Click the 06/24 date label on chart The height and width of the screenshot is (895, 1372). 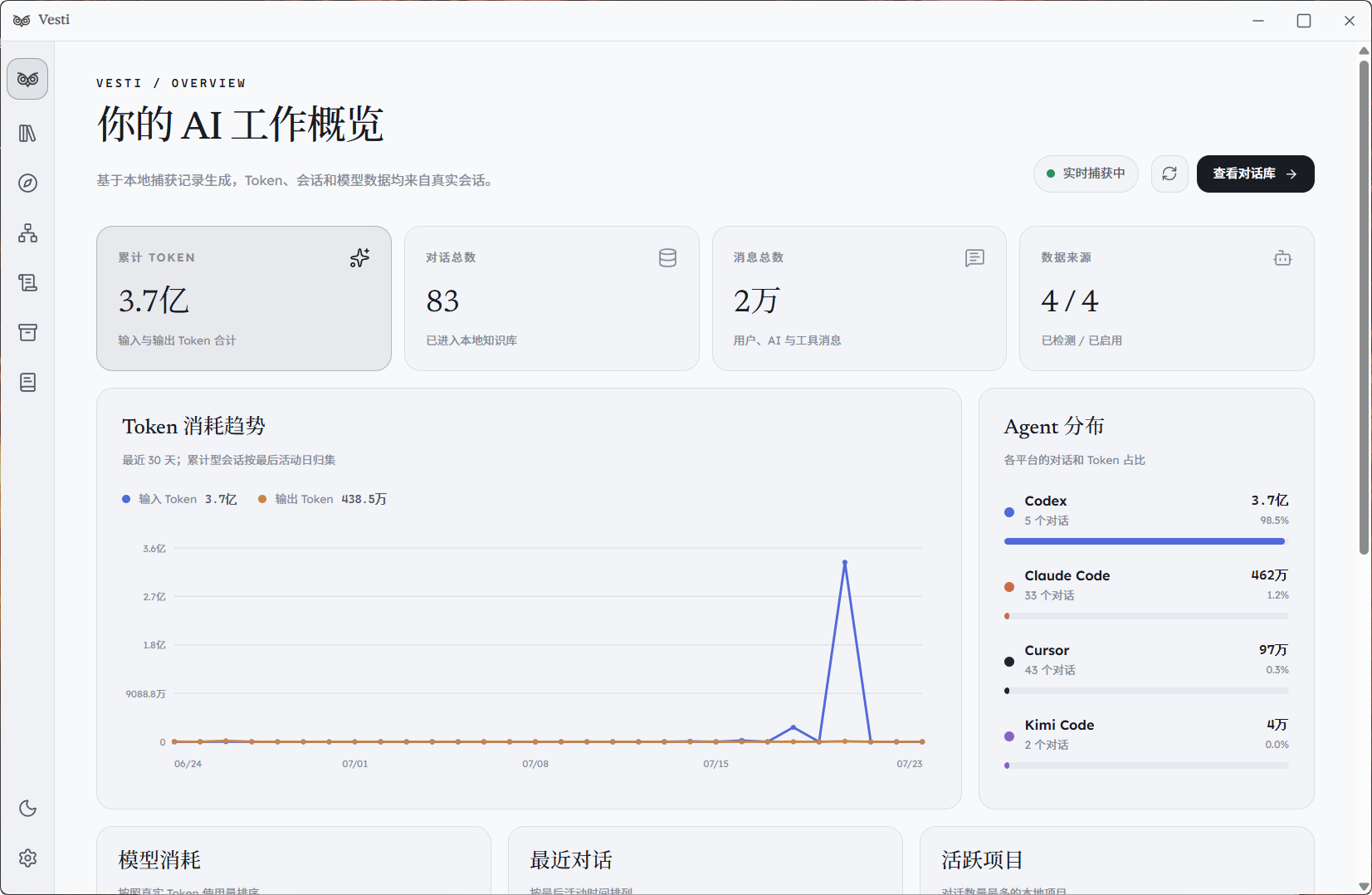tap(188, 764)
